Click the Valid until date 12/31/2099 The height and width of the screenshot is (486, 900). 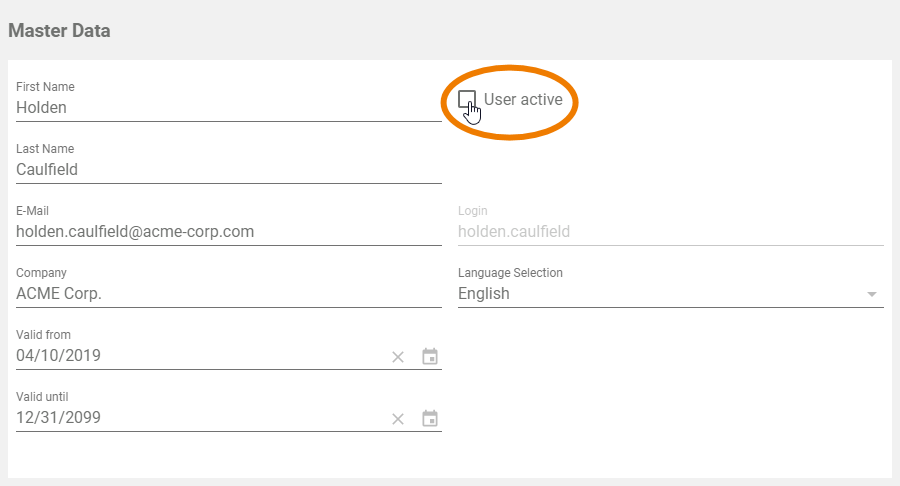200,418
